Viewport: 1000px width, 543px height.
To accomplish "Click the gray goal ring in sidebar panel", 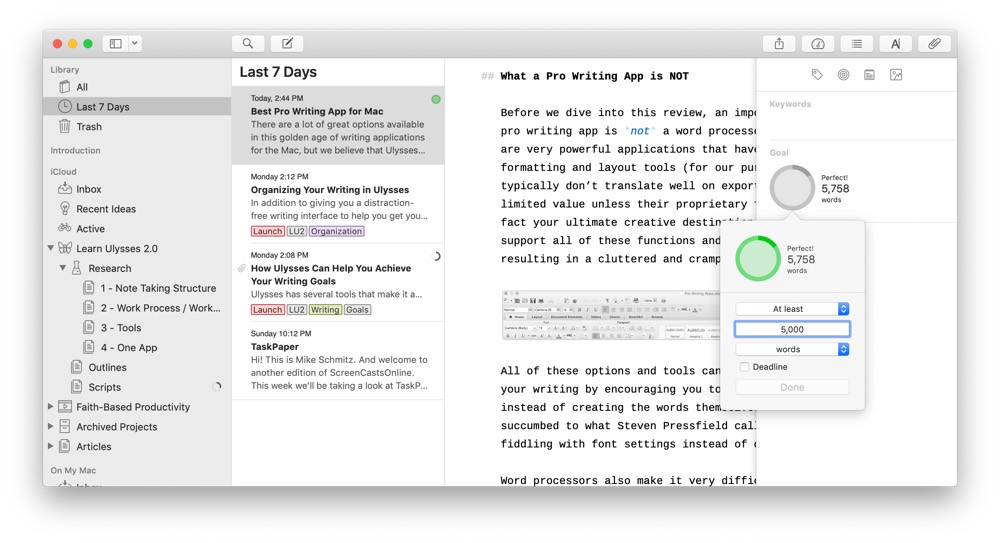I will 792,188.
